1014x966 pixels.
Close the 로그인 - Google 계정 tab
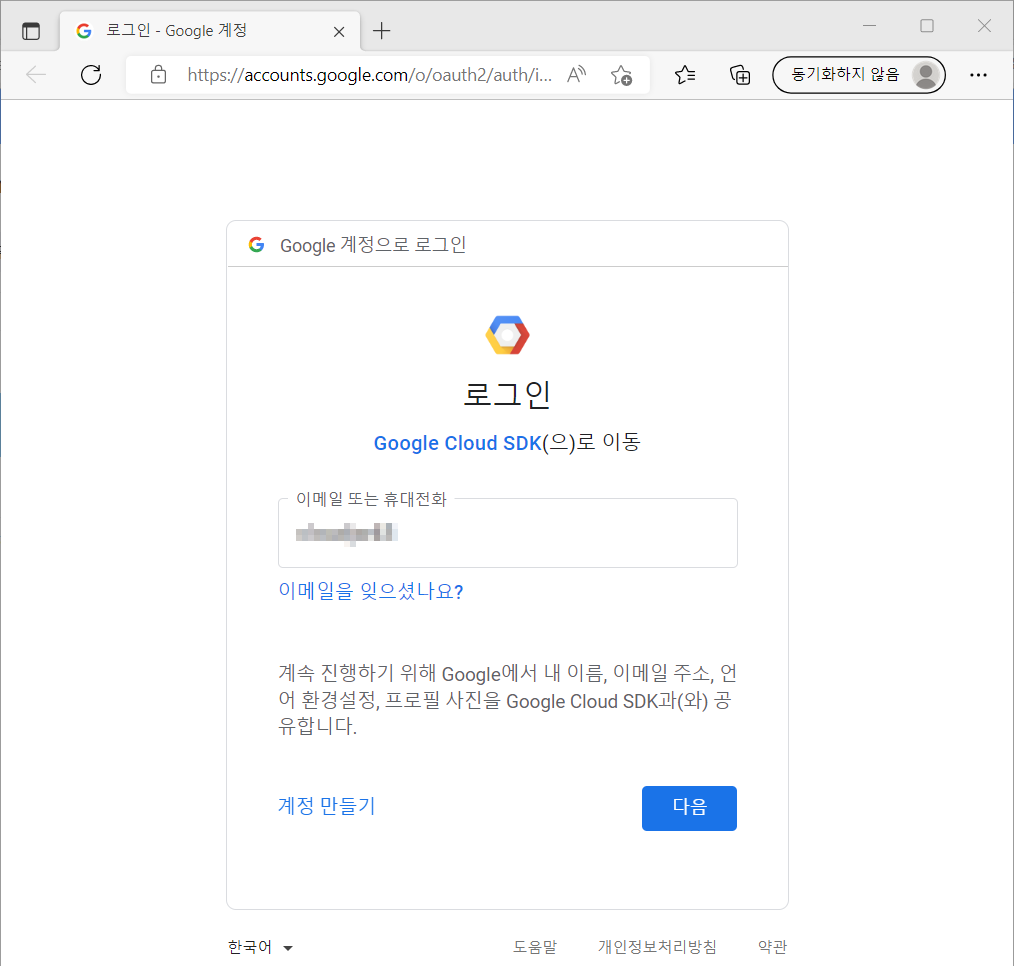339,32
